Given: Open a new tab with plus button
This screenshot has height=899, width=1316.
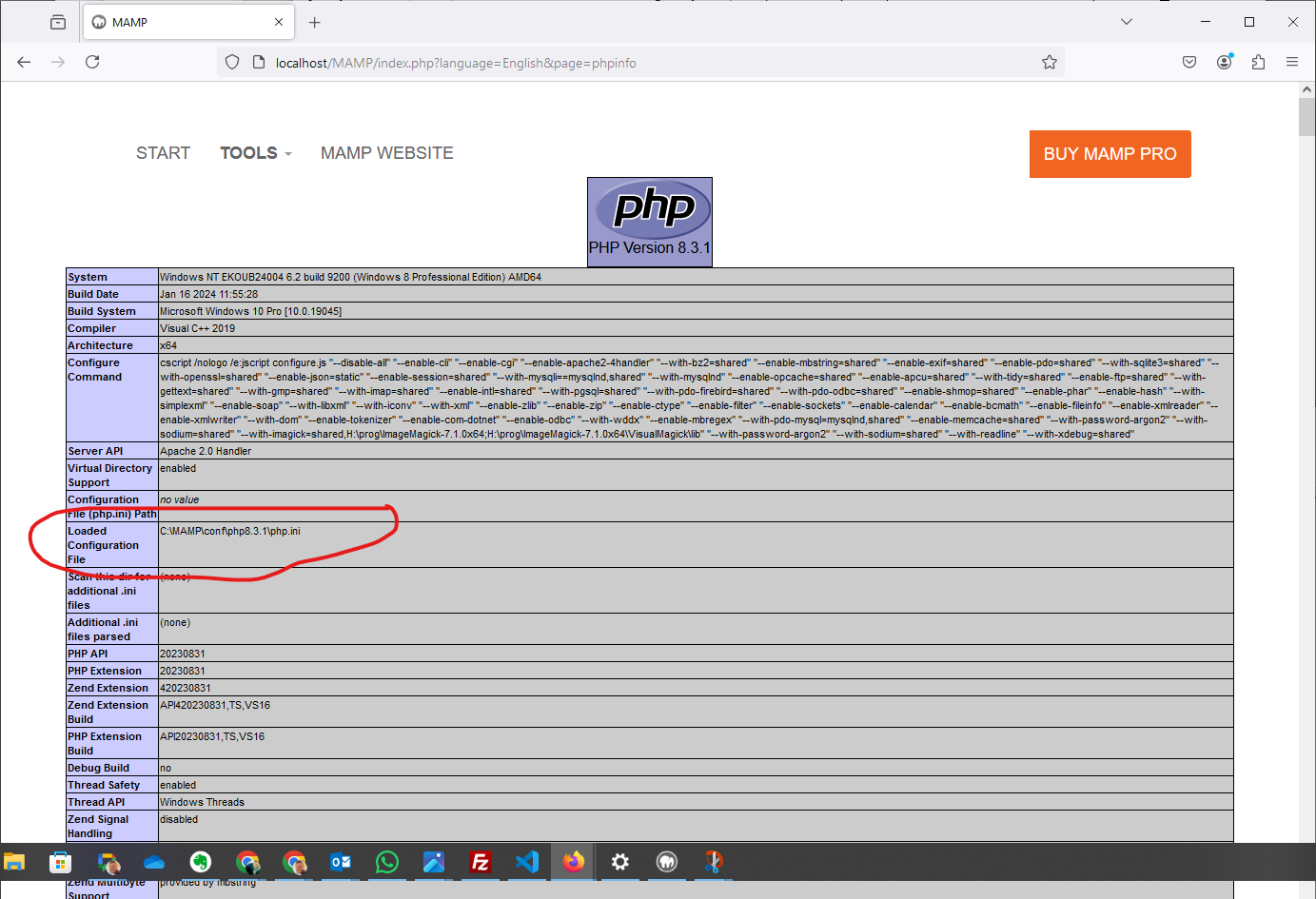Looking at the screenshot, I should click(315, 22).
